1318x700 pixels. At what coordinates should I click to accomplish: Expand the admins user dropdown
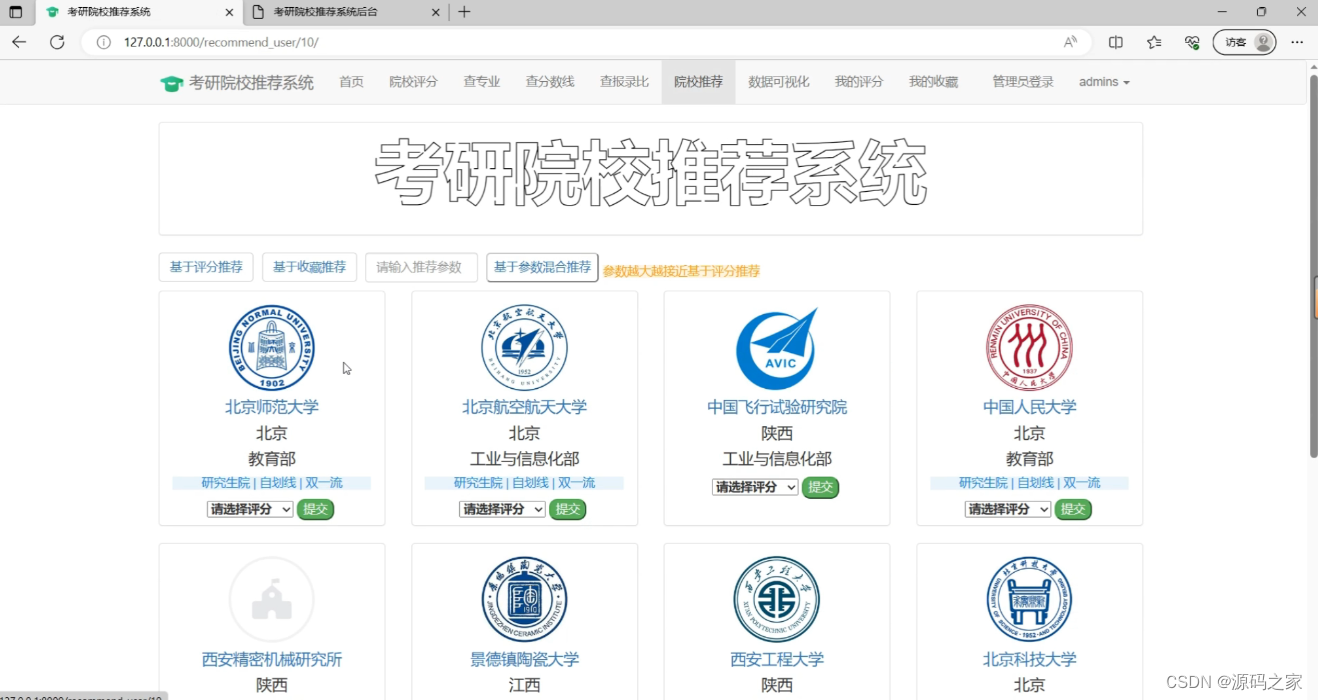click(1104, 82)
